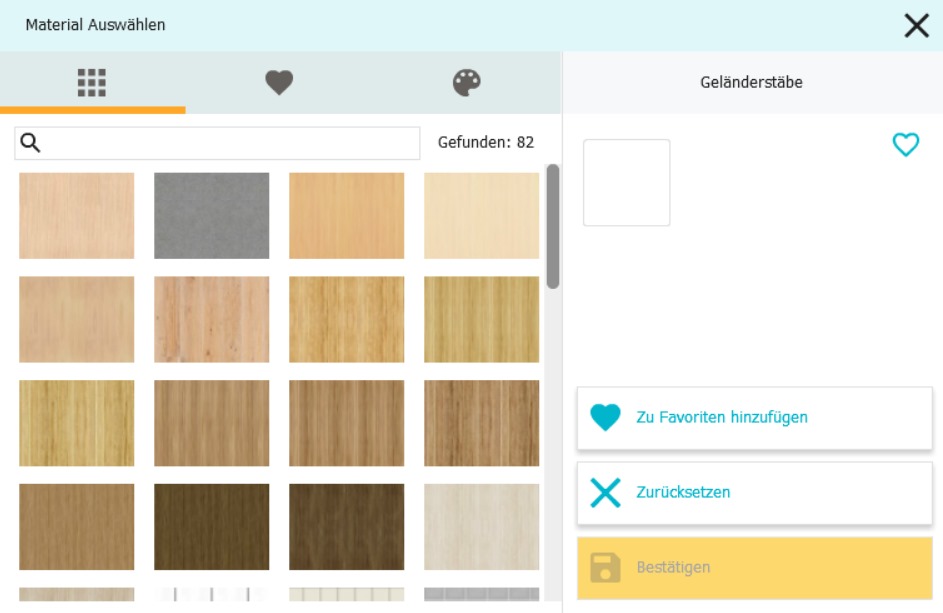Click the magnifying glass search icon

(31, 143)
